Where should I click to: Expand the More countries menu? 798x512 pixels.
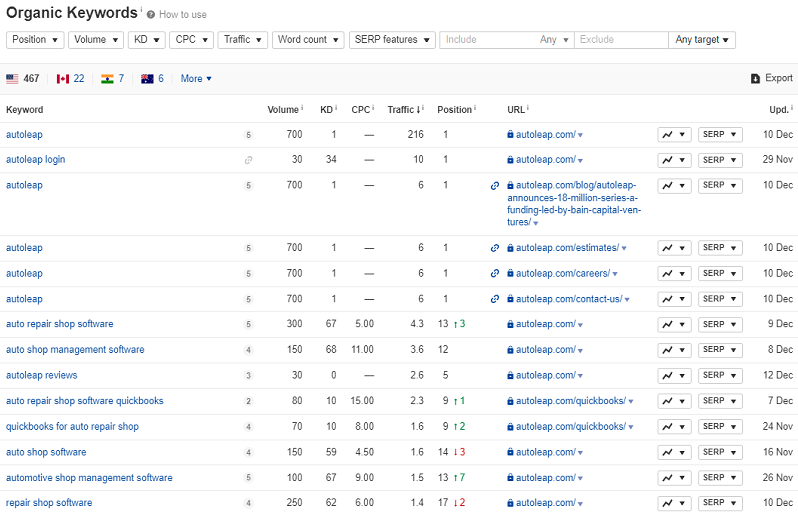pos(196,78)
